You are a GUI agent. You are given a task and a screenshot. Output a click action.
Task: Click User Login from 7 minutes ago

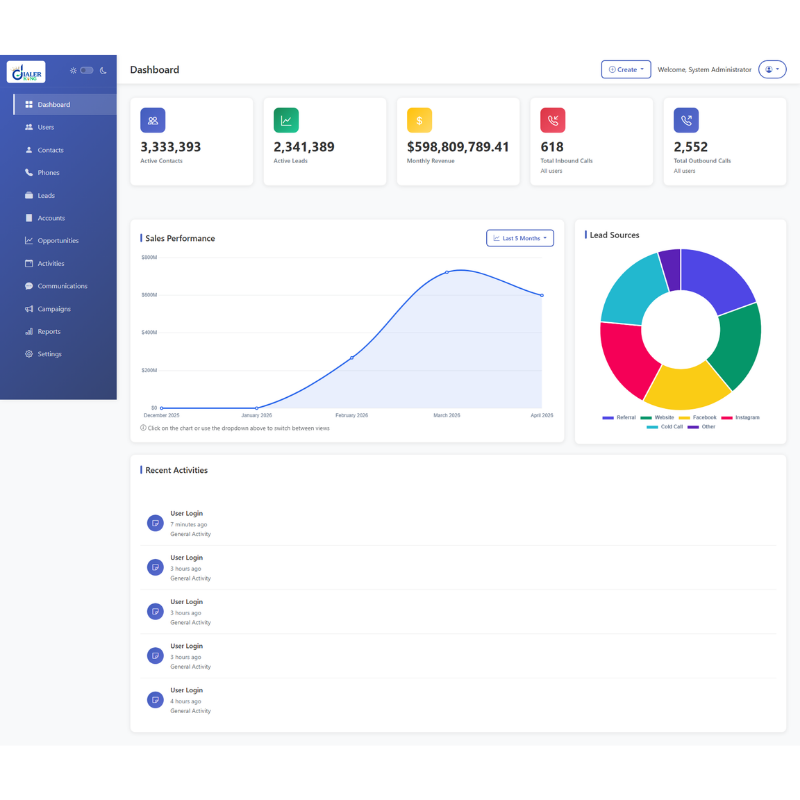(187, 513)
